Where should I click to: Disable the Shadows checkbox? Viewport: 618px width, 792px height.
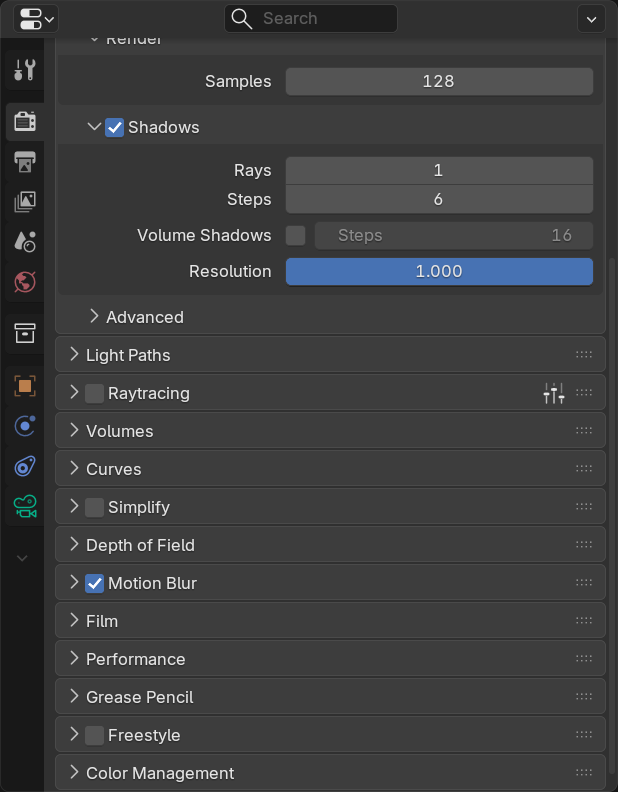(115, 127)
